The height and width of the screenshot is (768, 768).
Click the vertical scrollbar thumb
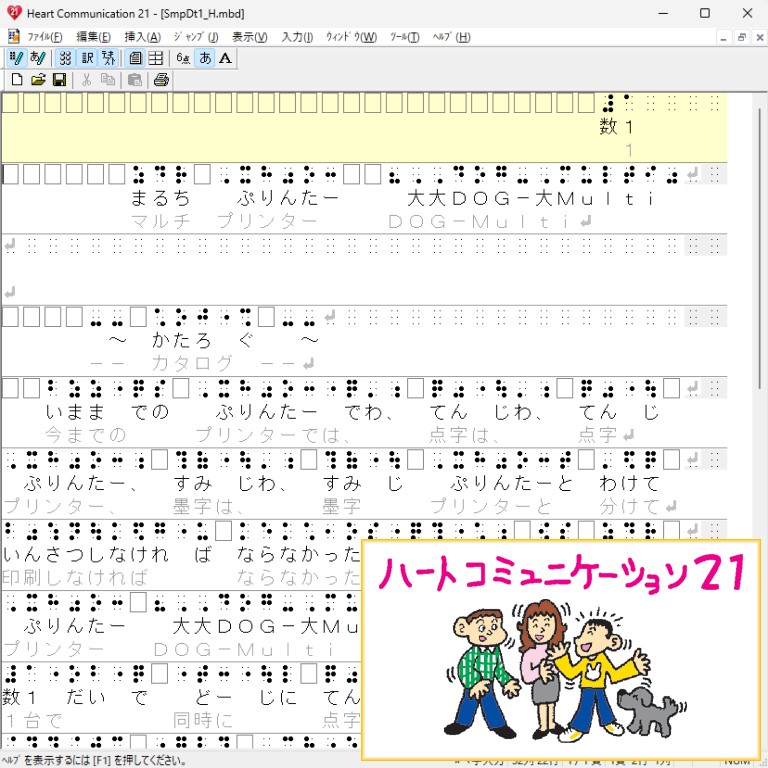point(759,249)
